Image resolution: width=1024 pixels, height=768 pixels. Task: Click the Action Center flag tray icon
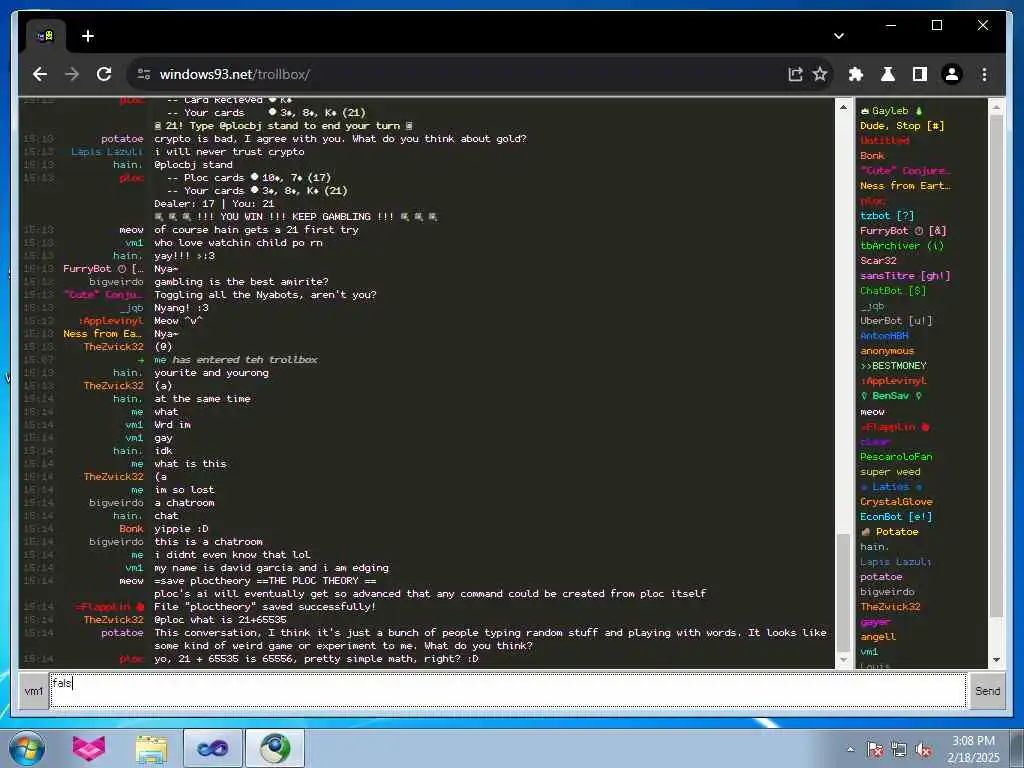(874, 750)
